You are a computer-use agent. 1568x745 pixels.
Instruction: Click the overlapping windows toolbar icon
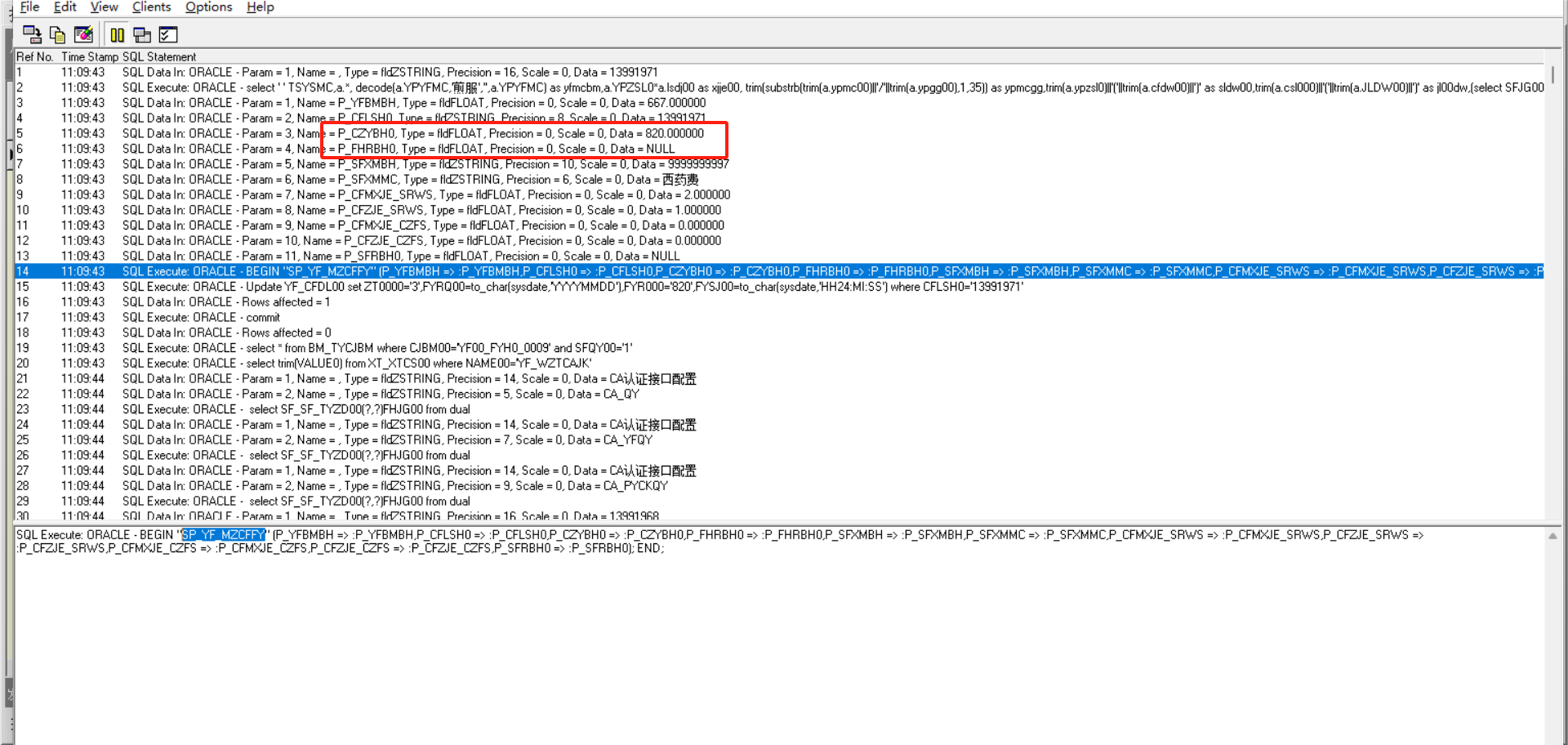142,34
